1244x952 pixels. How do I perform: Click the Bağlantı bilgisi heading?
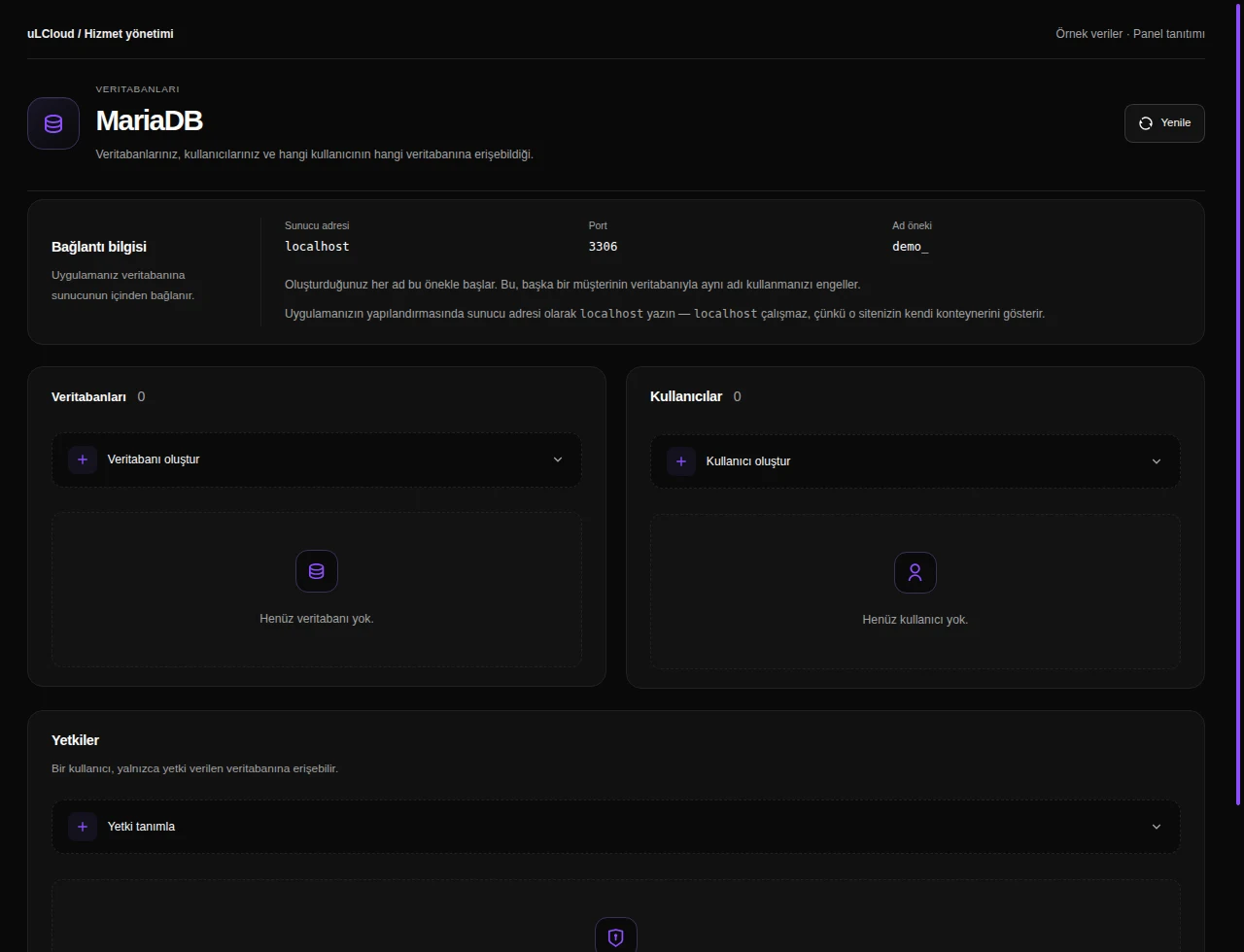point(99,247)
